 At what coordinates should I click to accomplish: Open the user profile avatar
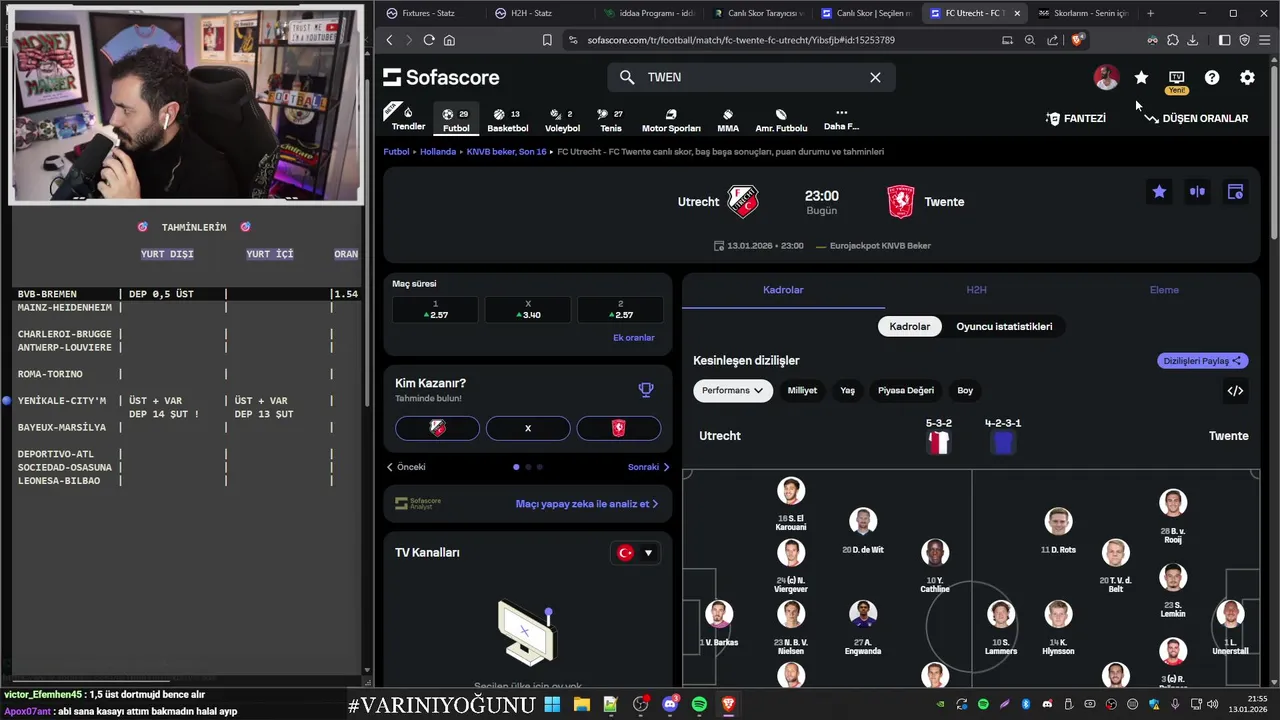[x=1106, y=77]
